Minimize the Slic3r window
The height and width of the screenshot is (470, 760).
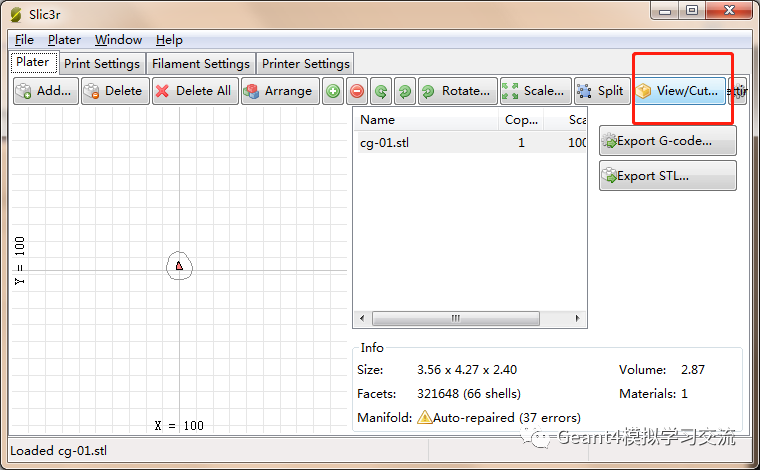(x=665, y=11)
